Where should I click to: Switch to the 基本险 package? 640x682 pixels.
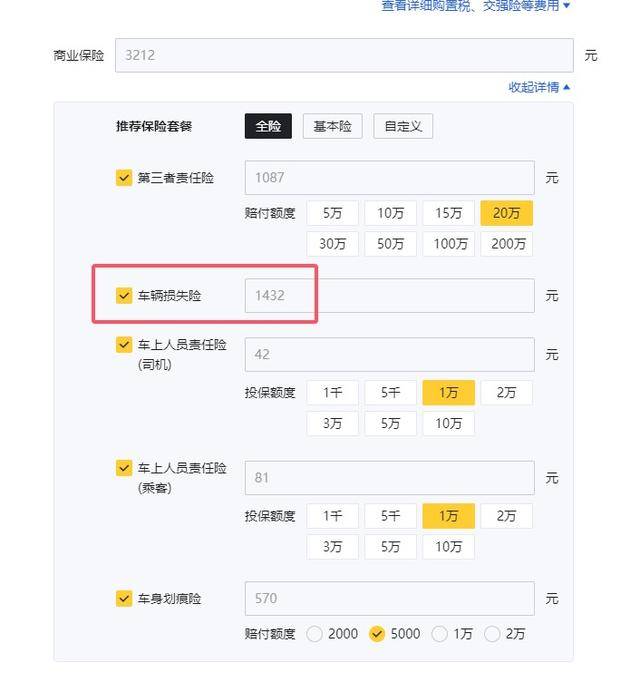(332, 126)
